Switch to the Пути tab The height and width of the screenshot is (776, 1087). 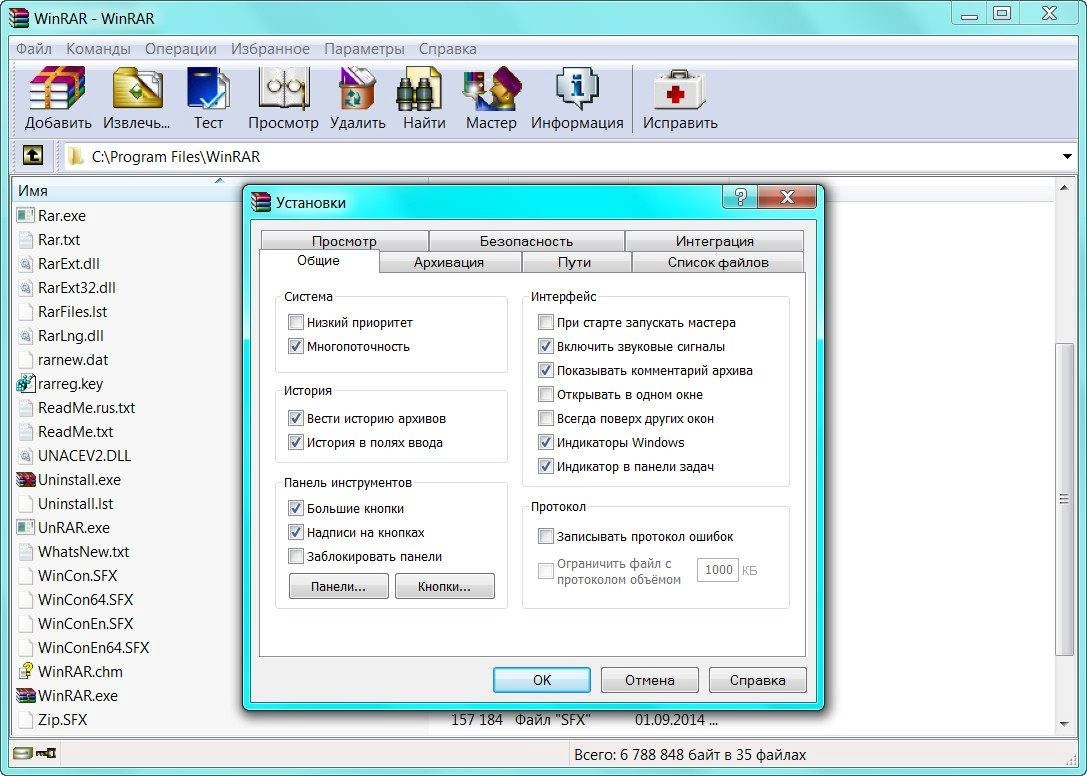pos(575,262)
